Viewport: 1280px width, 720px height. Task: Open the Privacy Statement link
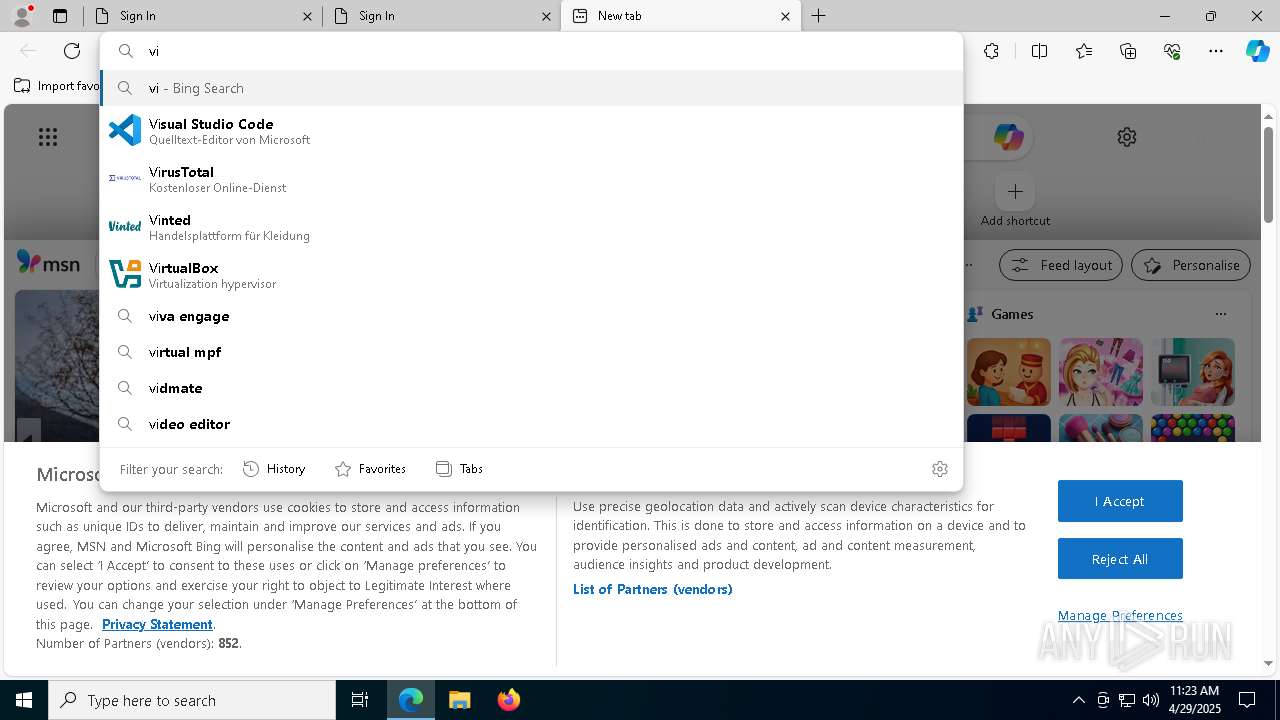(x=157, y=624)
